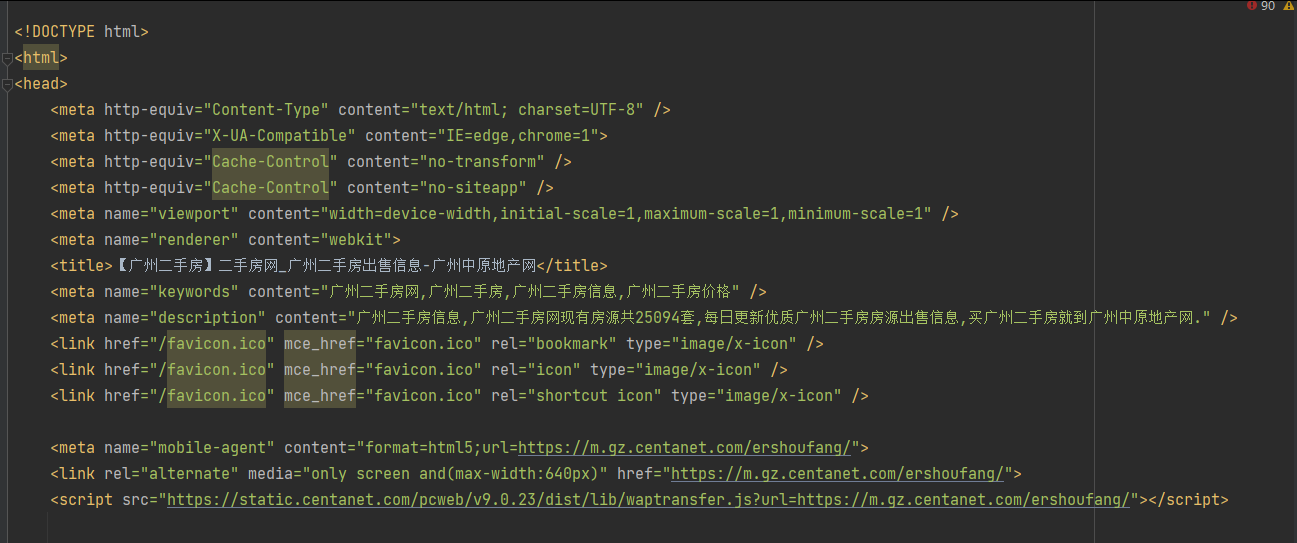The height and width of the screenshot is (543, 1297).
Task: Click Cache-Control on the no-siteapp line
Action: tap(270, 188)
